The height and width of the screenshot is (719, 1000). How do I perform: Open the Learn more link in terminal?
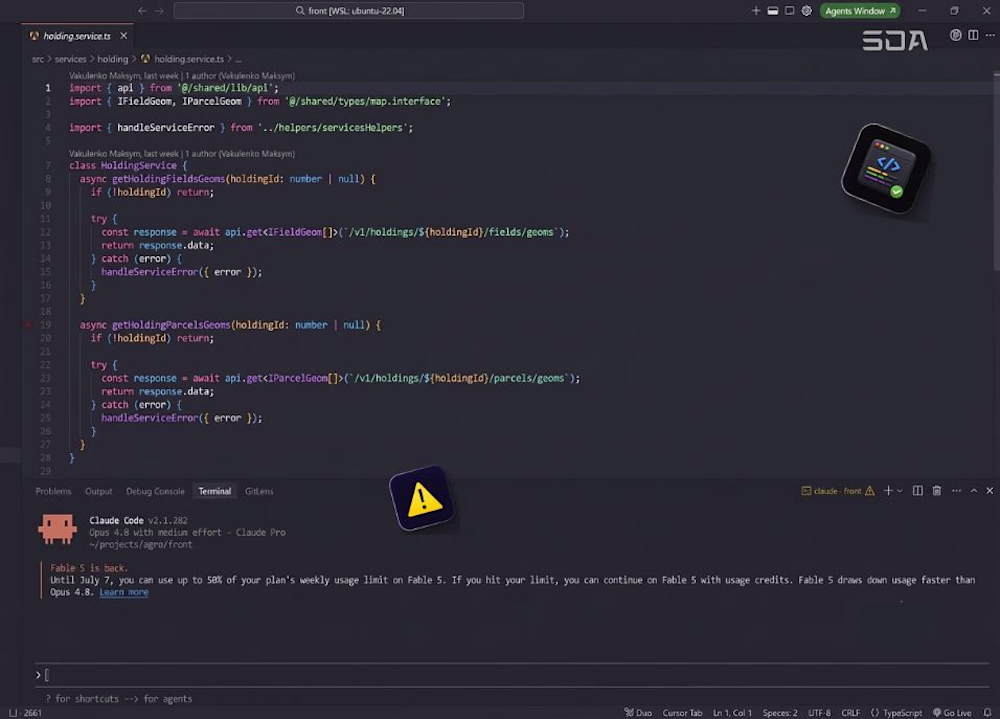click(124, 592)
